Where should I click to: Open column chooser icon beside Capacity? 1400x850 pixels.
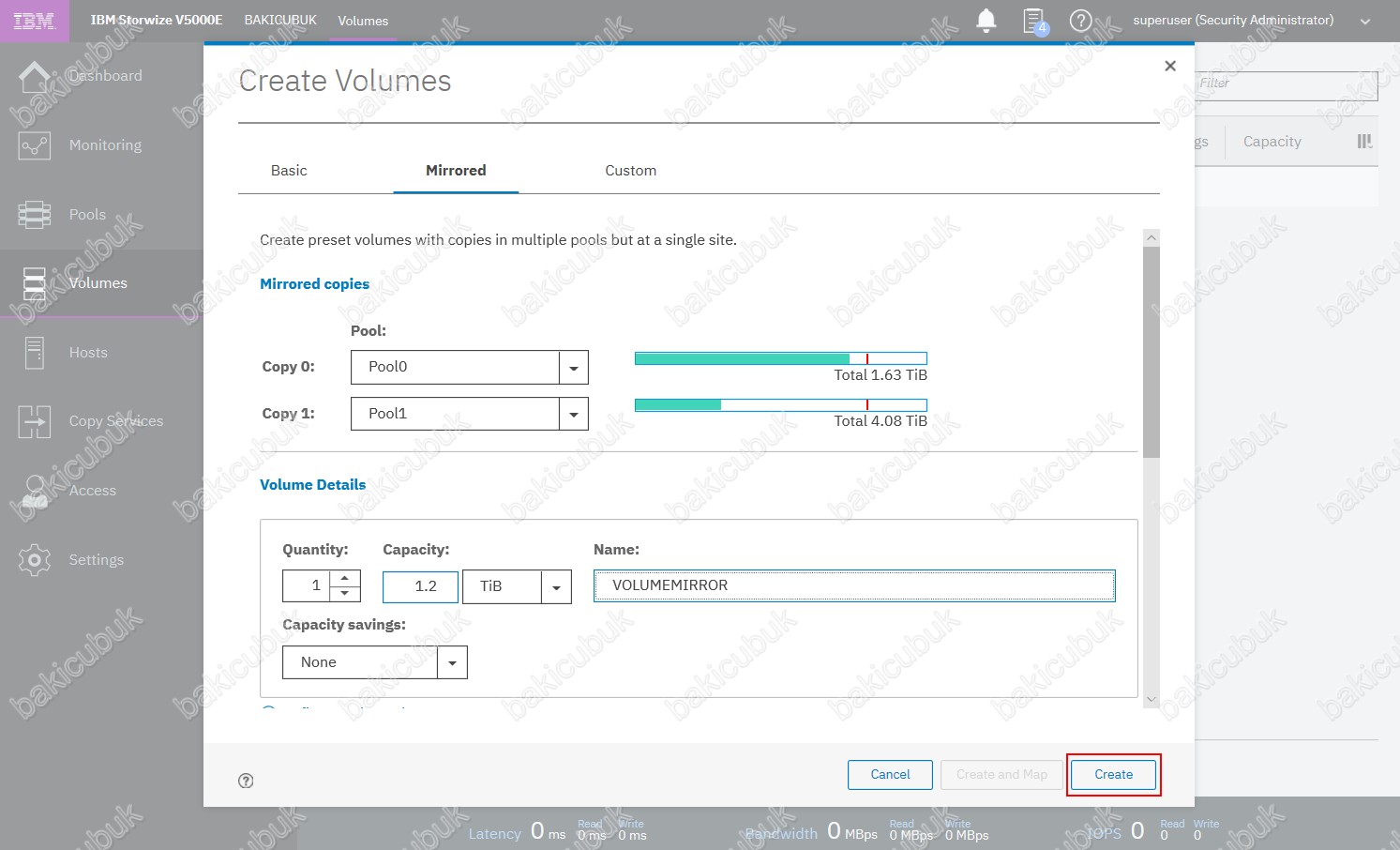point(1364,142)
